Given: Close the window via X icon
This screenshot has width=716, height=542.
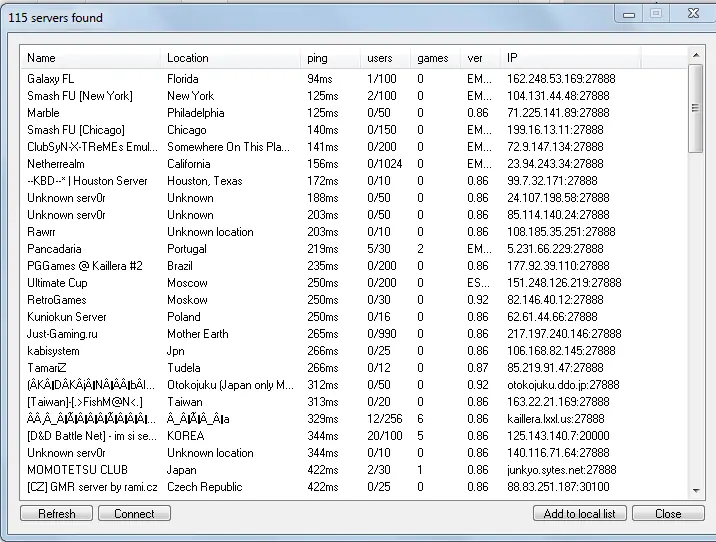Looking at the screenshot, I should pyautogui.click(x=693, y=14).
